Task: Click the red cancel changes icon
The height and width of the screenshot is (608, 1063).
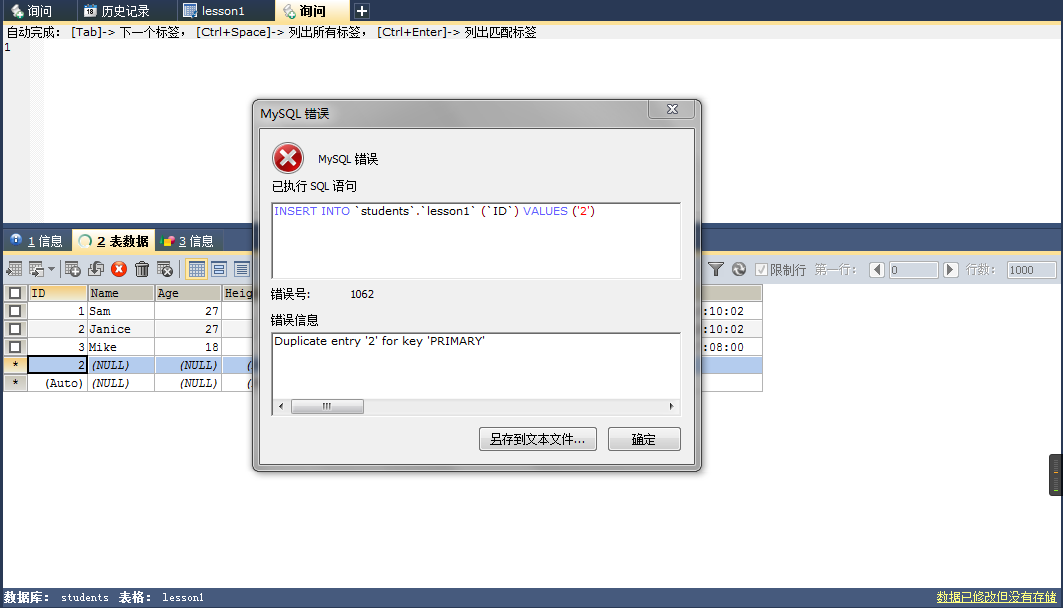Action: click(x=119, y=269)
